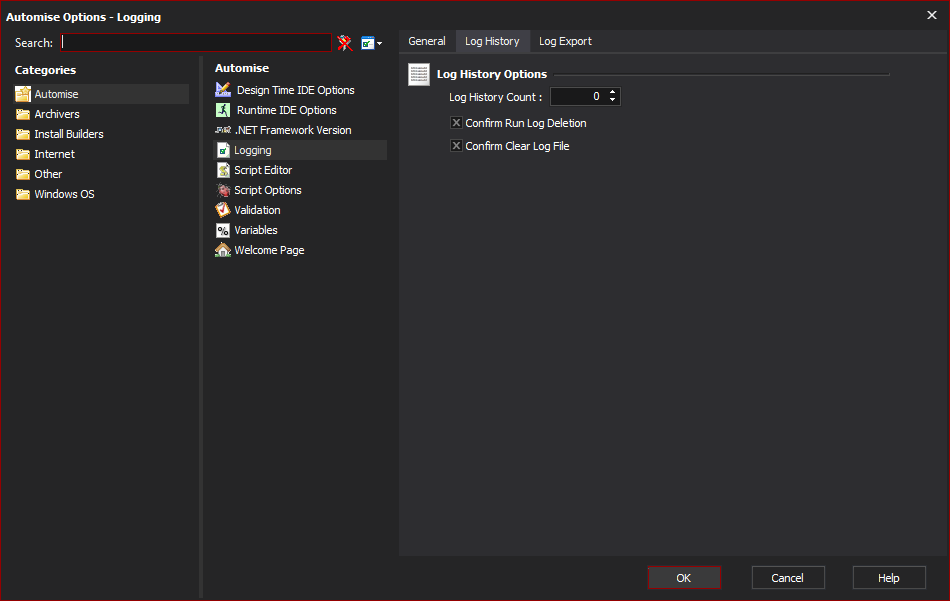This screenshot has width=950, height=601.
Task: Open the Variables options entry
Action: (x=256, y=230)
